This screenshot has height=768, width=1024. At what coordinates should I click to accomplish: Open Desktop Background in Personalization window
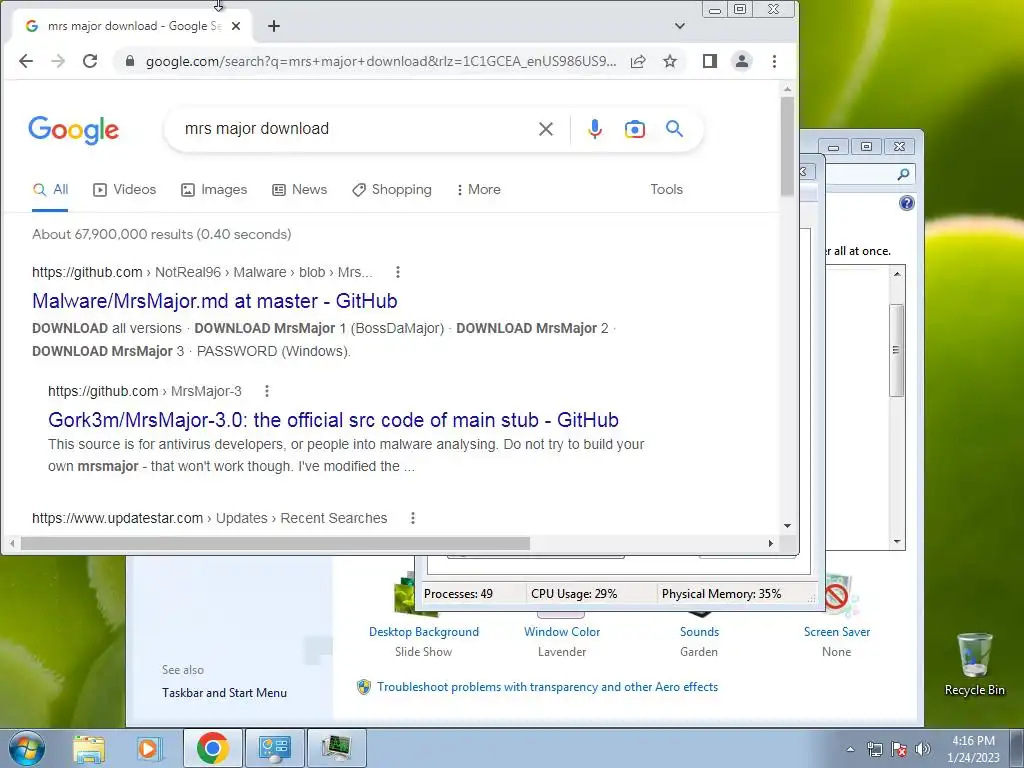click(424, 632)
